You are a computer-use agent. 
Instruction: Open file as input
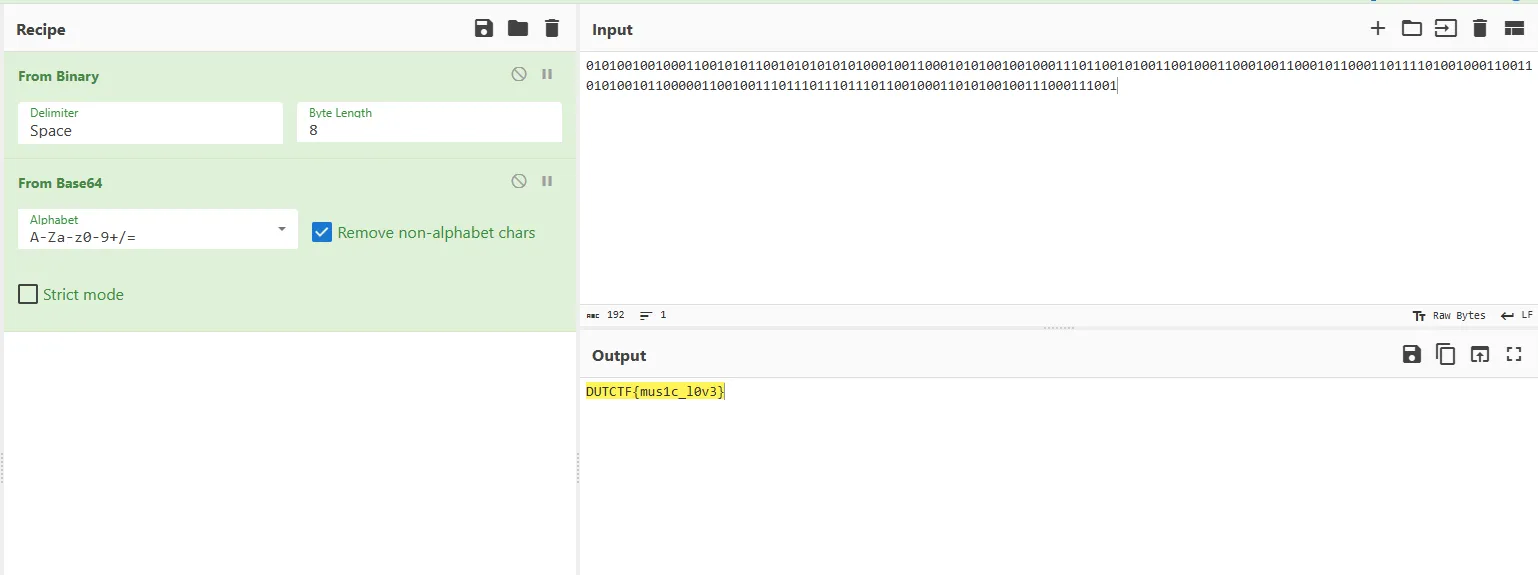point(1446,29)
